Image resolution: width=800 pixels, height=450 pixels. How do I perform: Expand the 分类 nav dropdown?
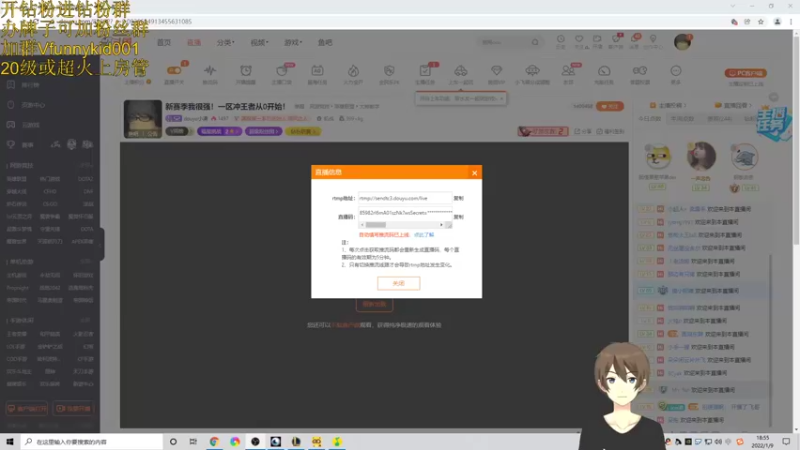pyautogui.click(x=226, y=42)
